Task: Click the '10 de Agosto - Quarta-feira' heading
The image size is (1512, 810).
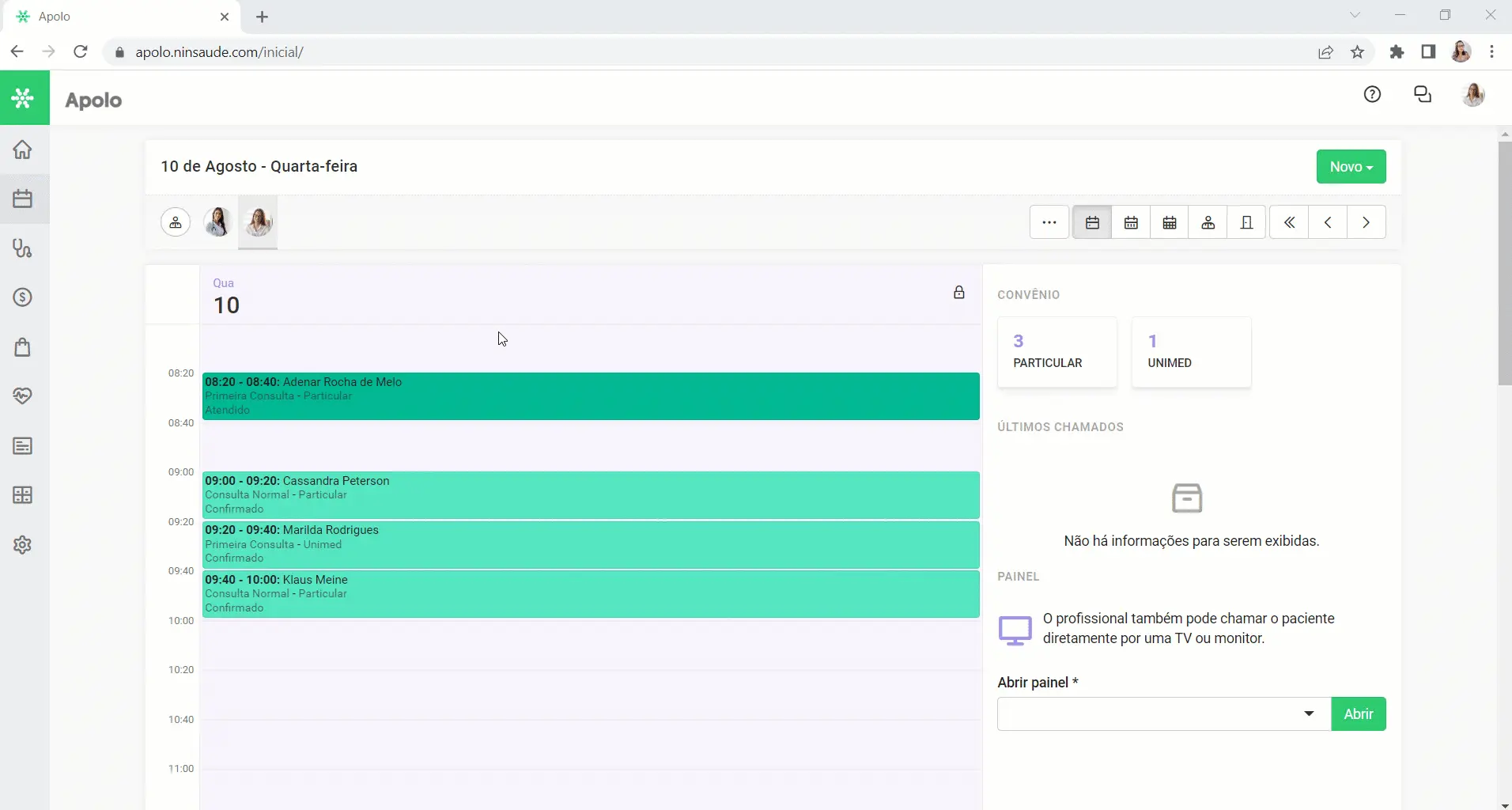Action: point(259,167)
